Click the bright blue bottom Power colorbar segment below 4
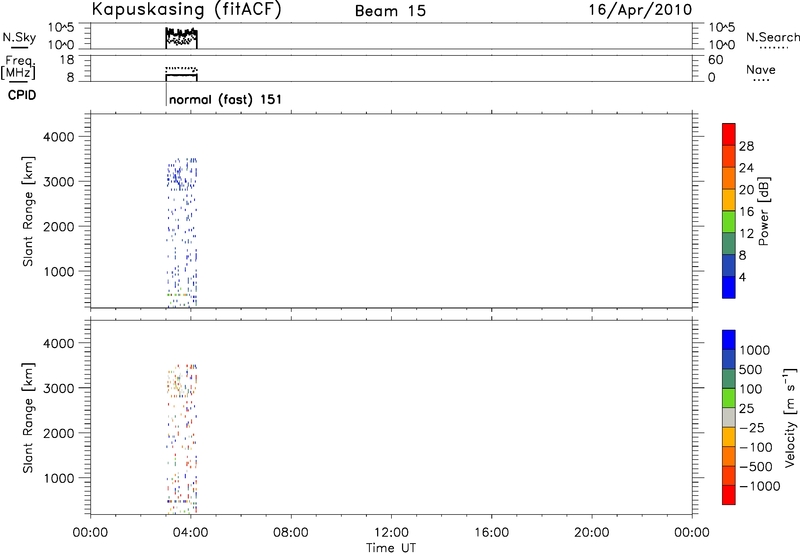This screenshot has height=554, width=800. 729,287
